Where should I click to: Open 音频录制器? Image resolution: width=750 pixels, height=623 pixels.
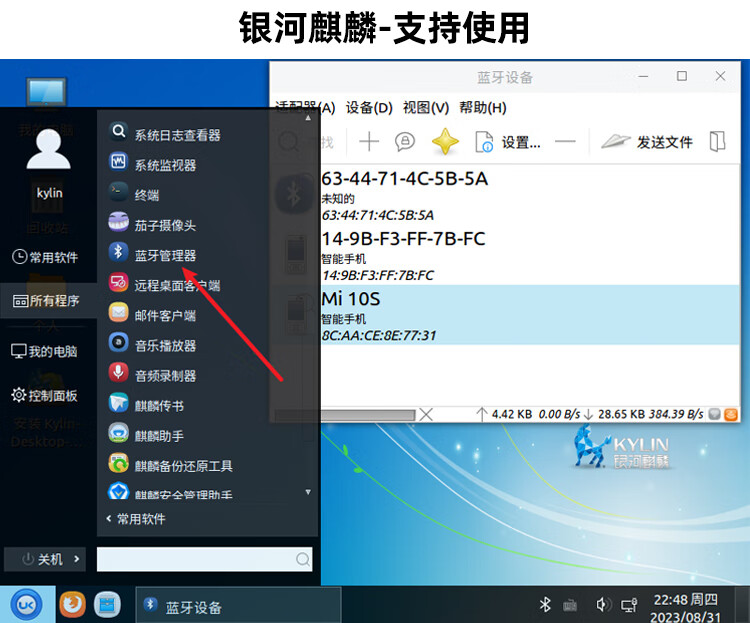153,375
